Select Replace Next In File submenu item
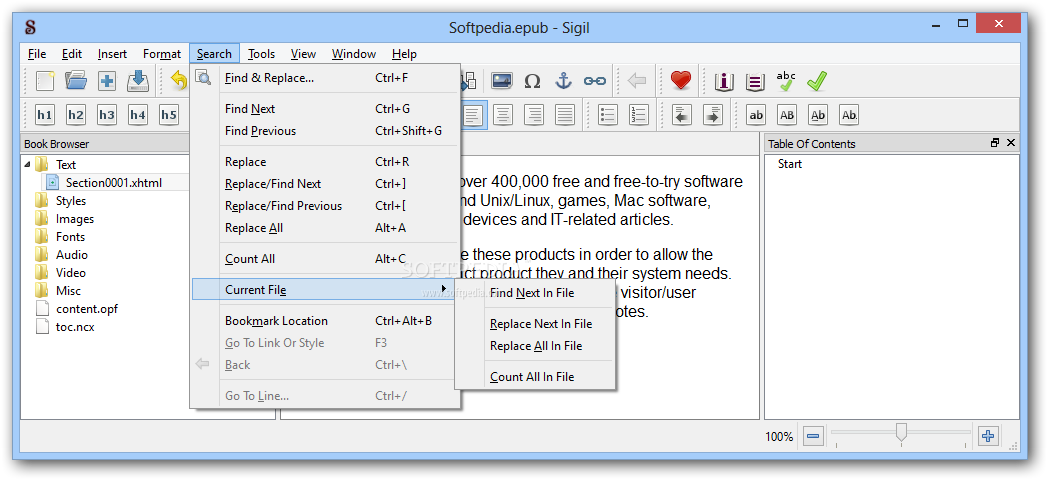The image size is (1048, 480). [535, 324]
